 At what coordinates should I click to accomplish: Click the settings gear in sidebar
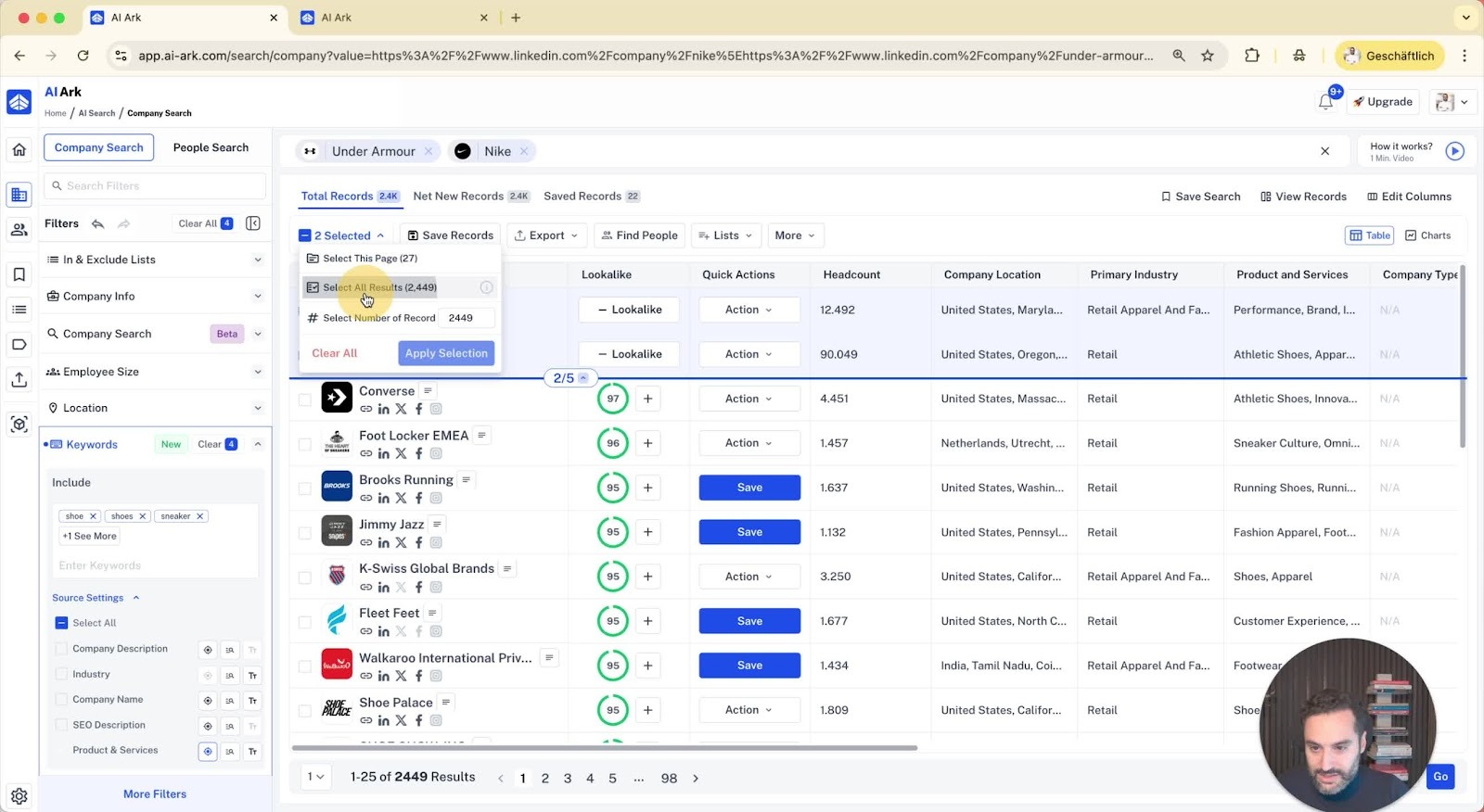(x=19, y=796)
